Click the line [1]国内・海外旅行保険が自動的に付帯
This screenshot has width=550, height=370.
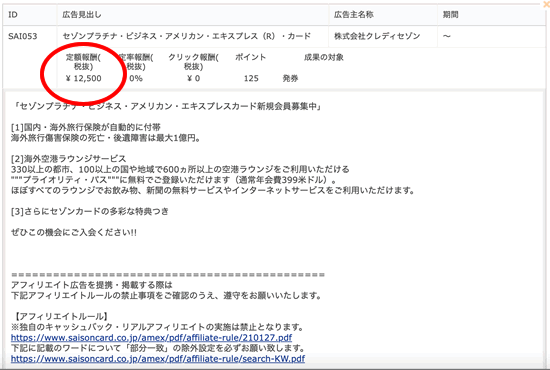click(86, 127)
